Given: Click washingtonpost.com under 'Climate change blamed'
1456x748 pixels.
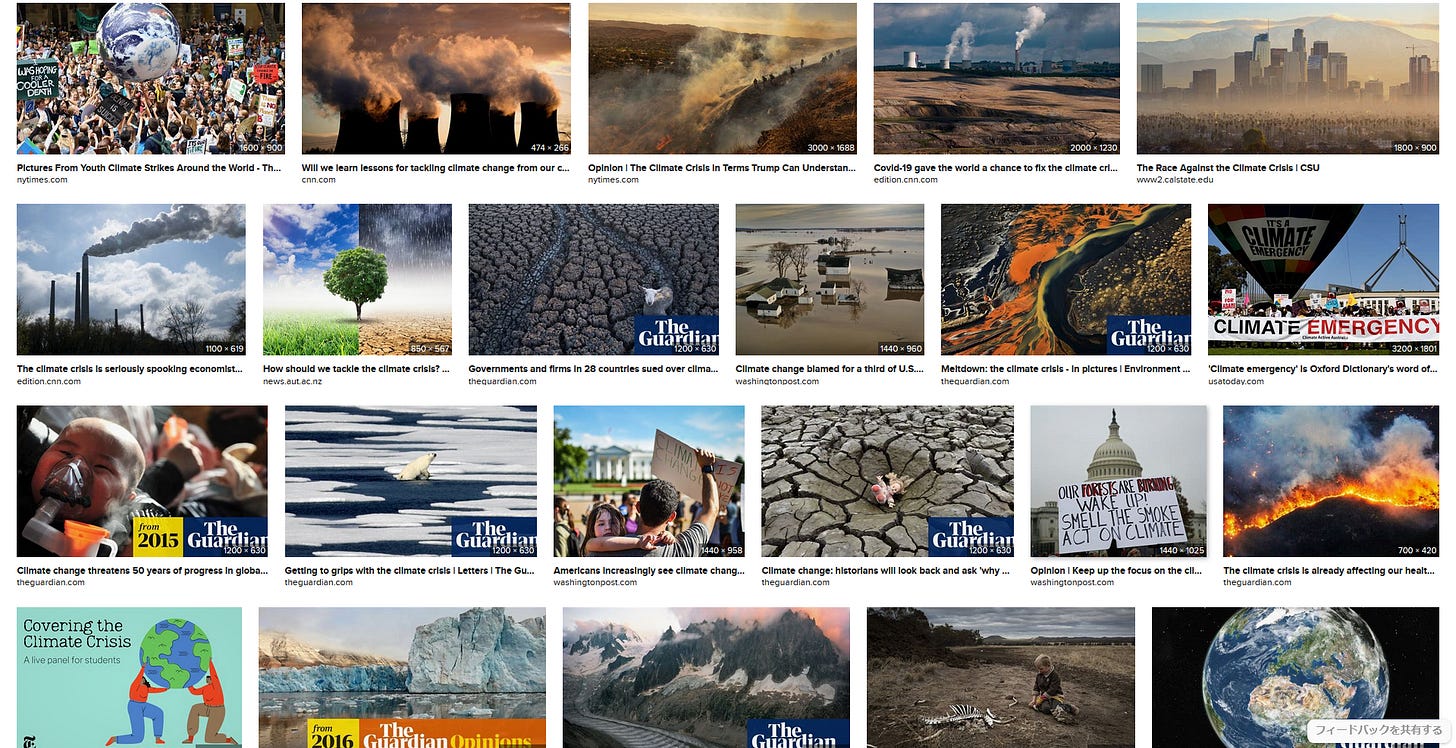Looking at the screenshot, I should pos(777,381).
